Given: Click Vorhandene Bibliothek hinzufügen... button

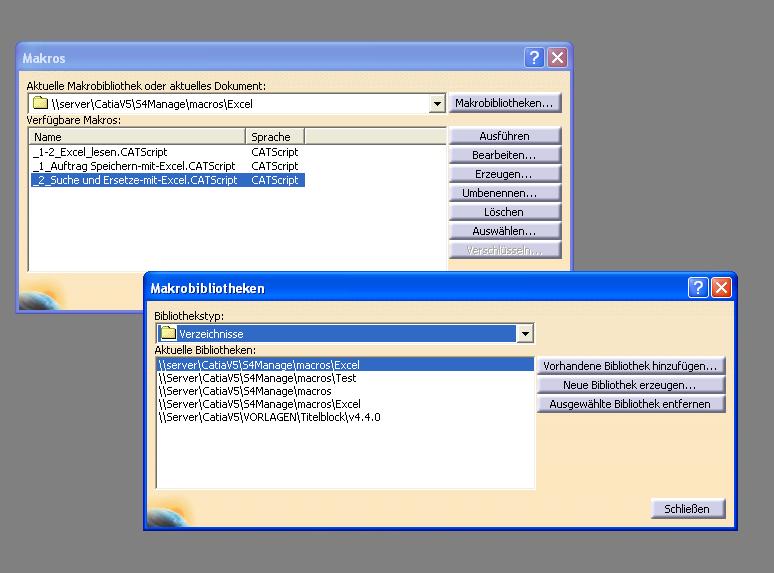Looking at the screenshot, I should click(x=630, y=366).
